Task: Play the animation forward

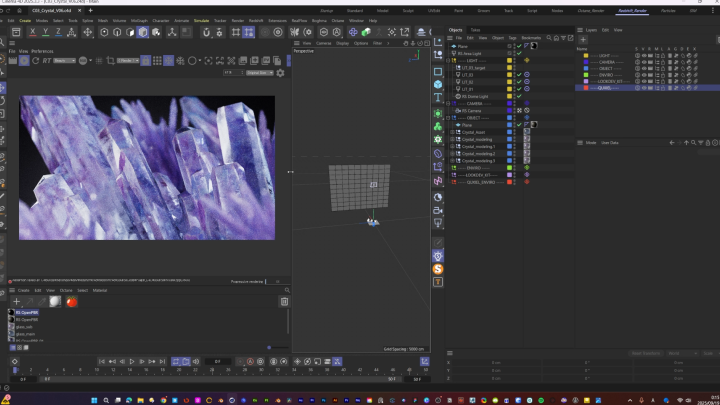Action: click(132, 361)
